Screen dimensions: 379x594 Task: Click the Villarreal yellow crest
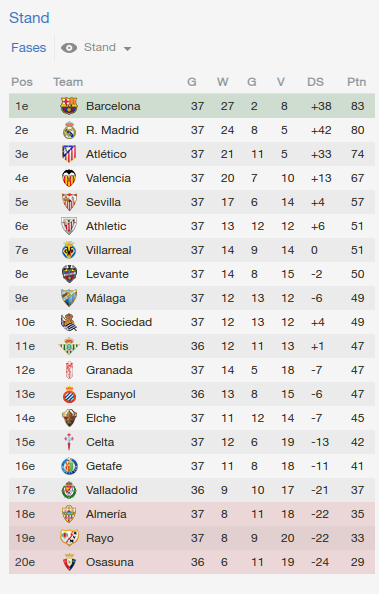click(x=69, y=250)
